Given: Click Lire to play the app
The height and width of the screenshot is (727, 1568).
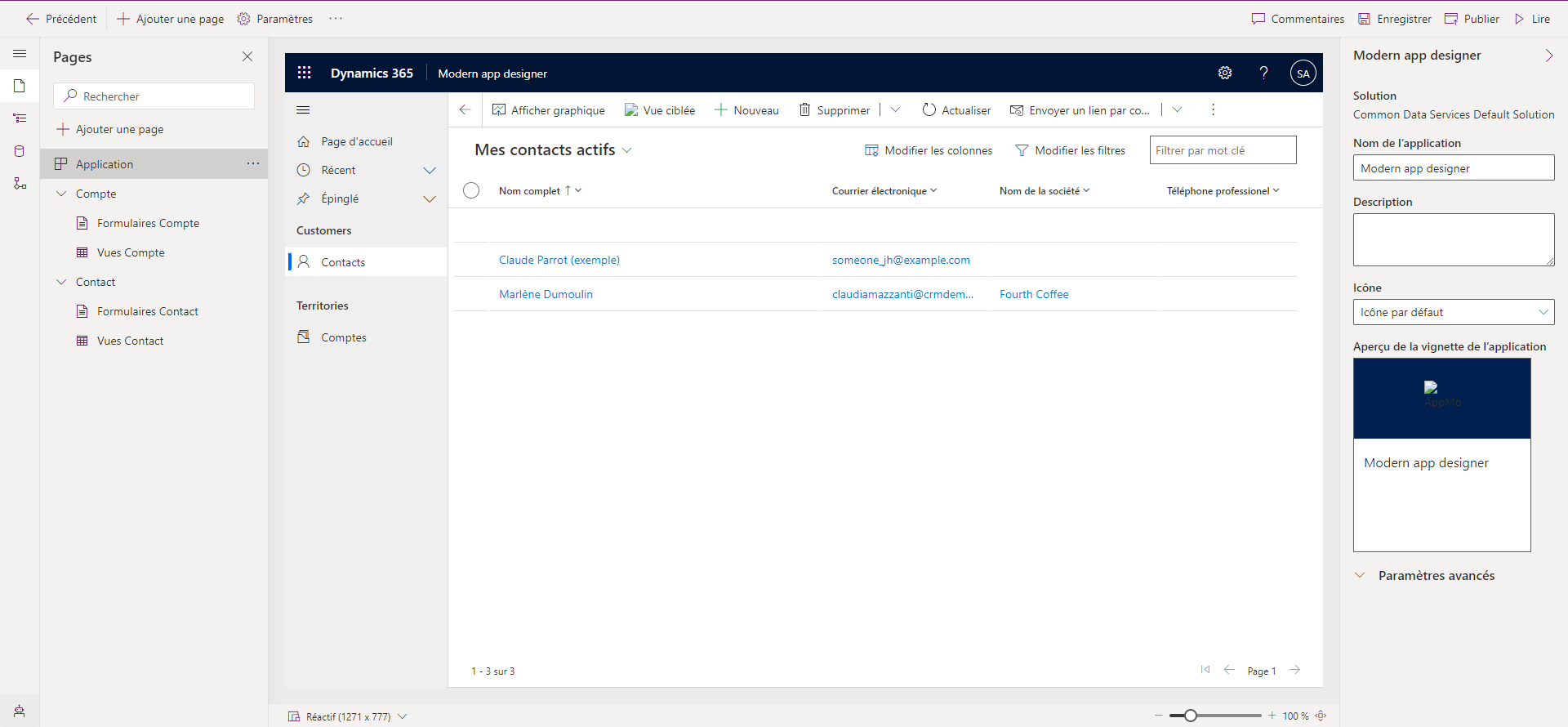Looking at the screenshot, I should pos(1532,19).
